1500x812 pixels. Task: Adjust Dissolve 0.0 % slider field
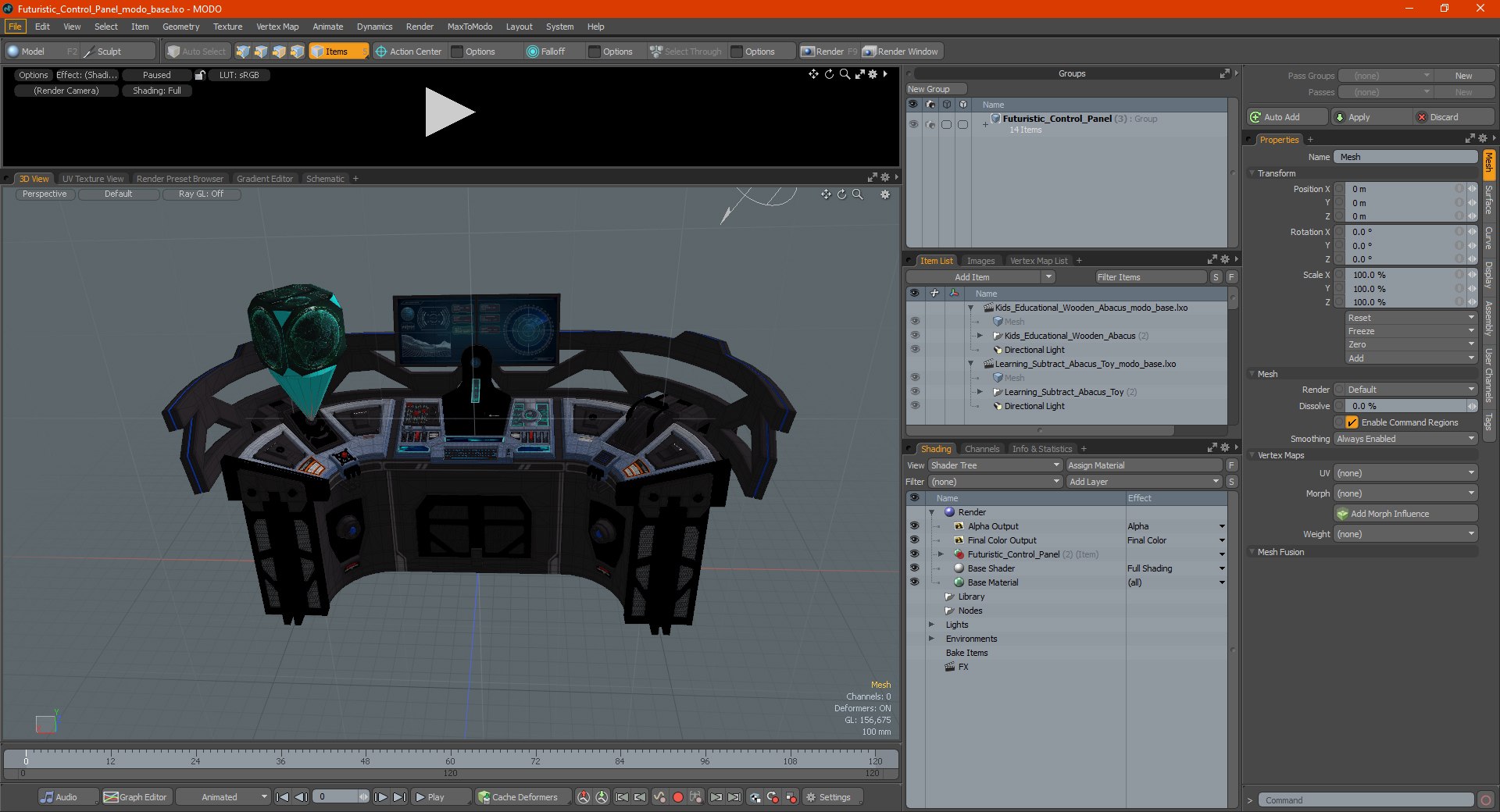click(x=1405, y=406)
